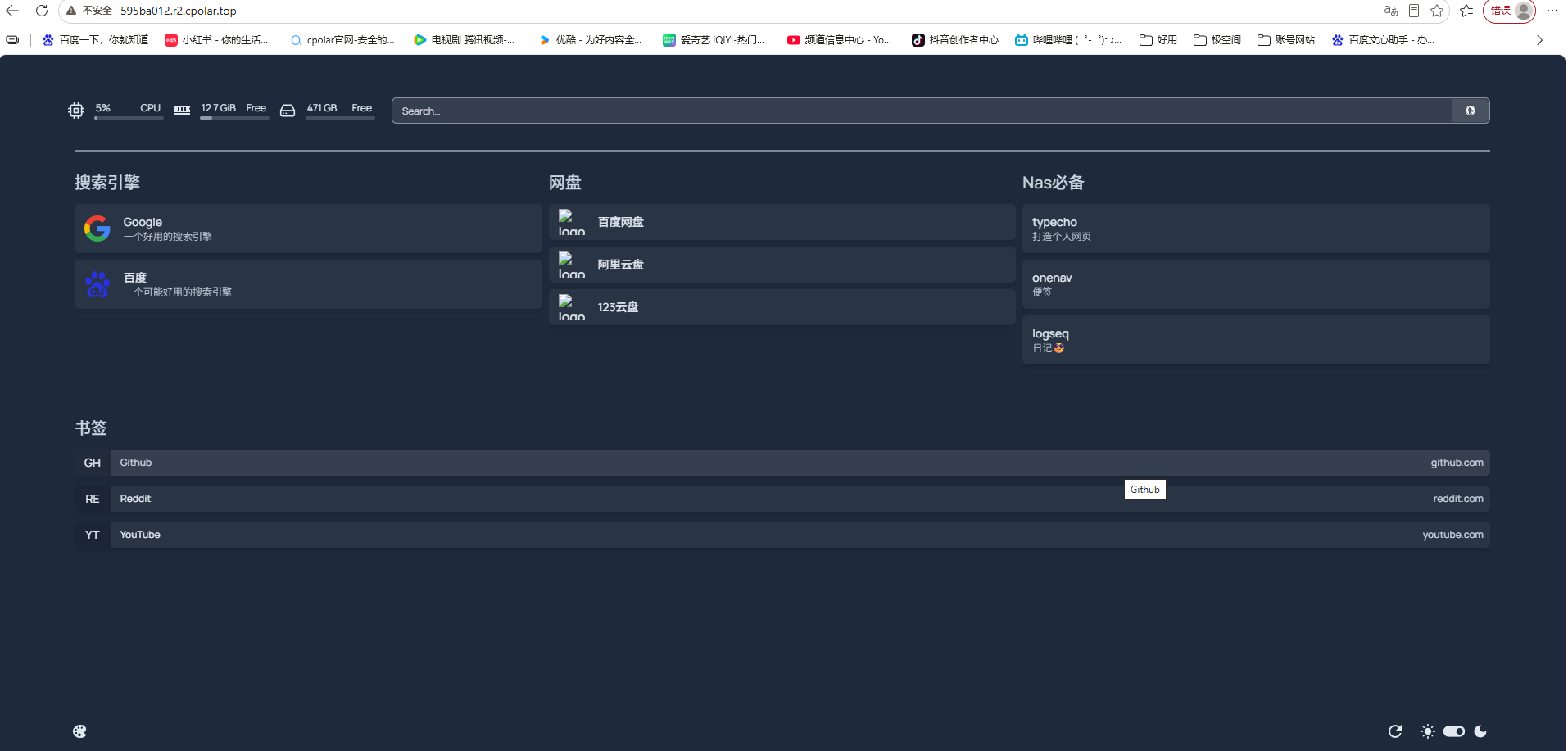
Task: Click the RE abbreviation badge
Action: (x=93, y=499)
